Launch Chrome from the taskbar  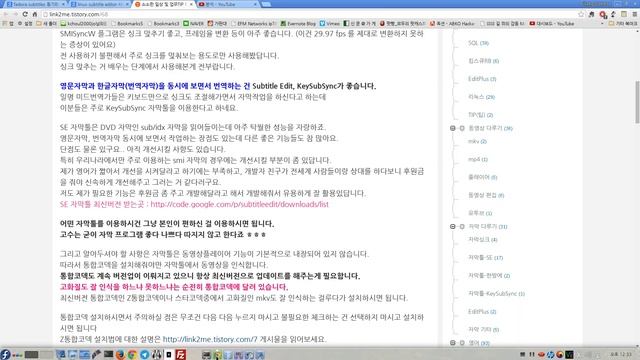132,354
